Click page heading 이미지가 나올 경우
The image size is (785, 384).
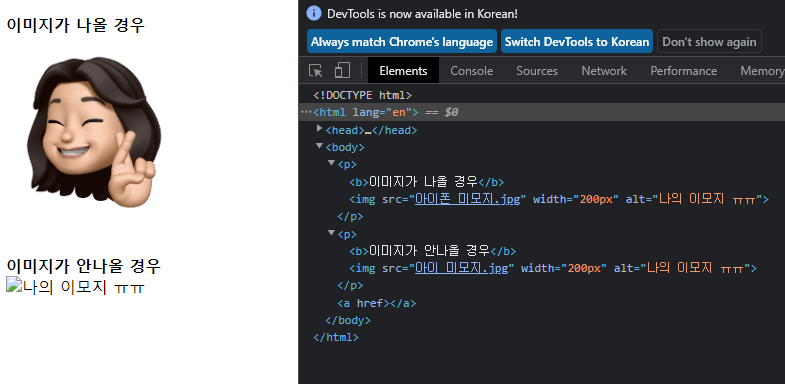click(76, 25)
